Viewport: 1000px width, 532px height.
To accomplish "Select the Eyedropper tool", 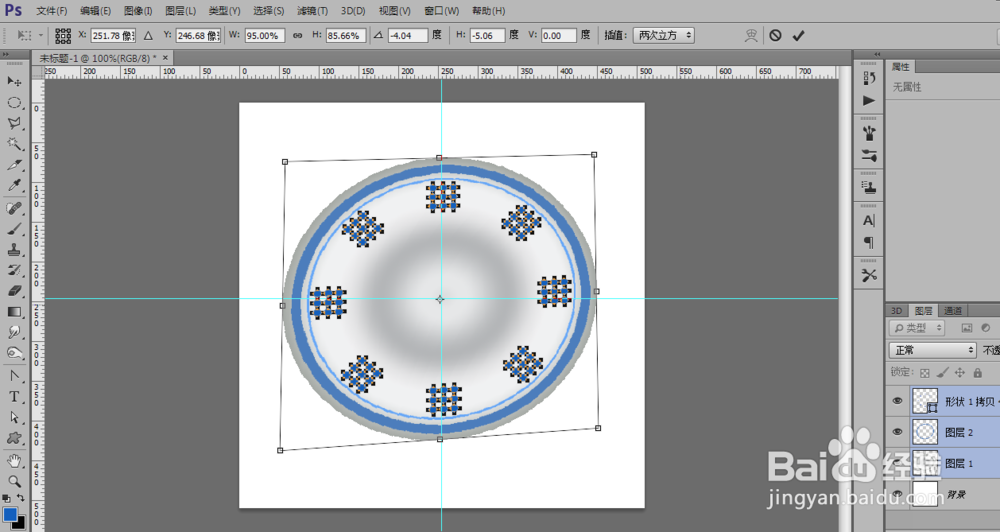I will pyautogui.click(x=14, y=186).
